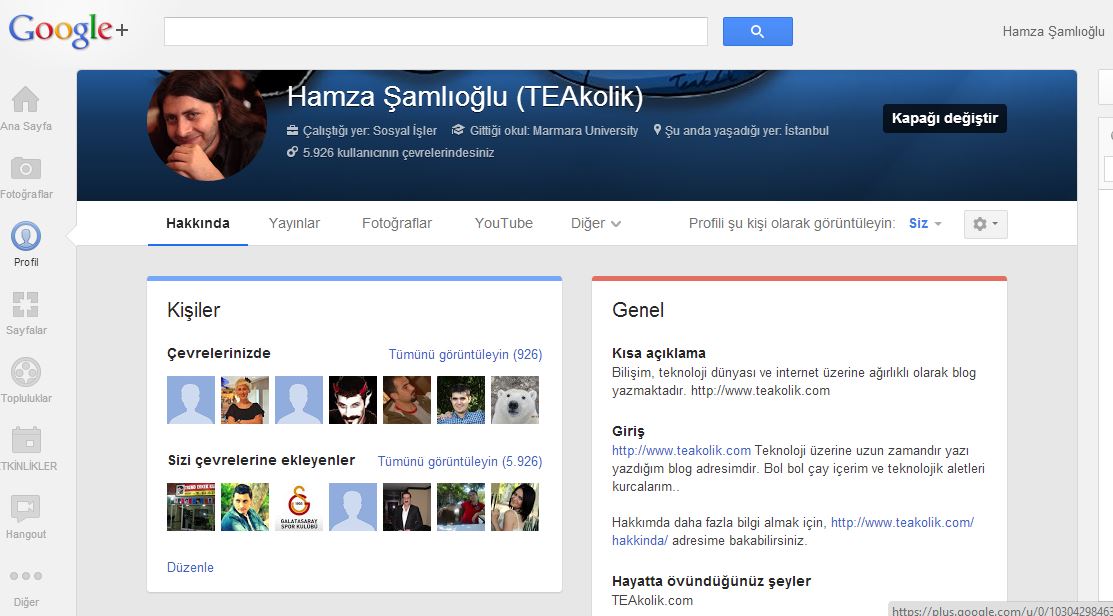1113x616 pixels.
Task: Click the Düzenle link in Kişiler card
Action: click(190, 567)
